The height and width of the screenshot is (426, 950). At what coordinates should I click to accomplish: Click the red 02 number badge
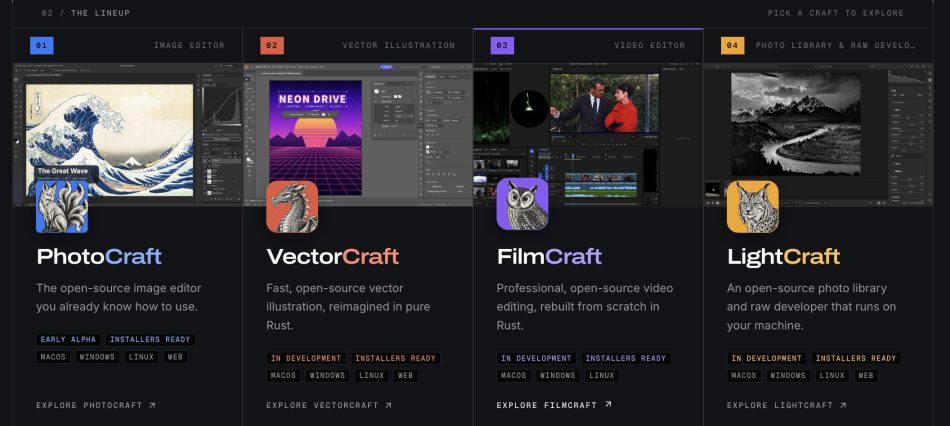click(272, 45)
